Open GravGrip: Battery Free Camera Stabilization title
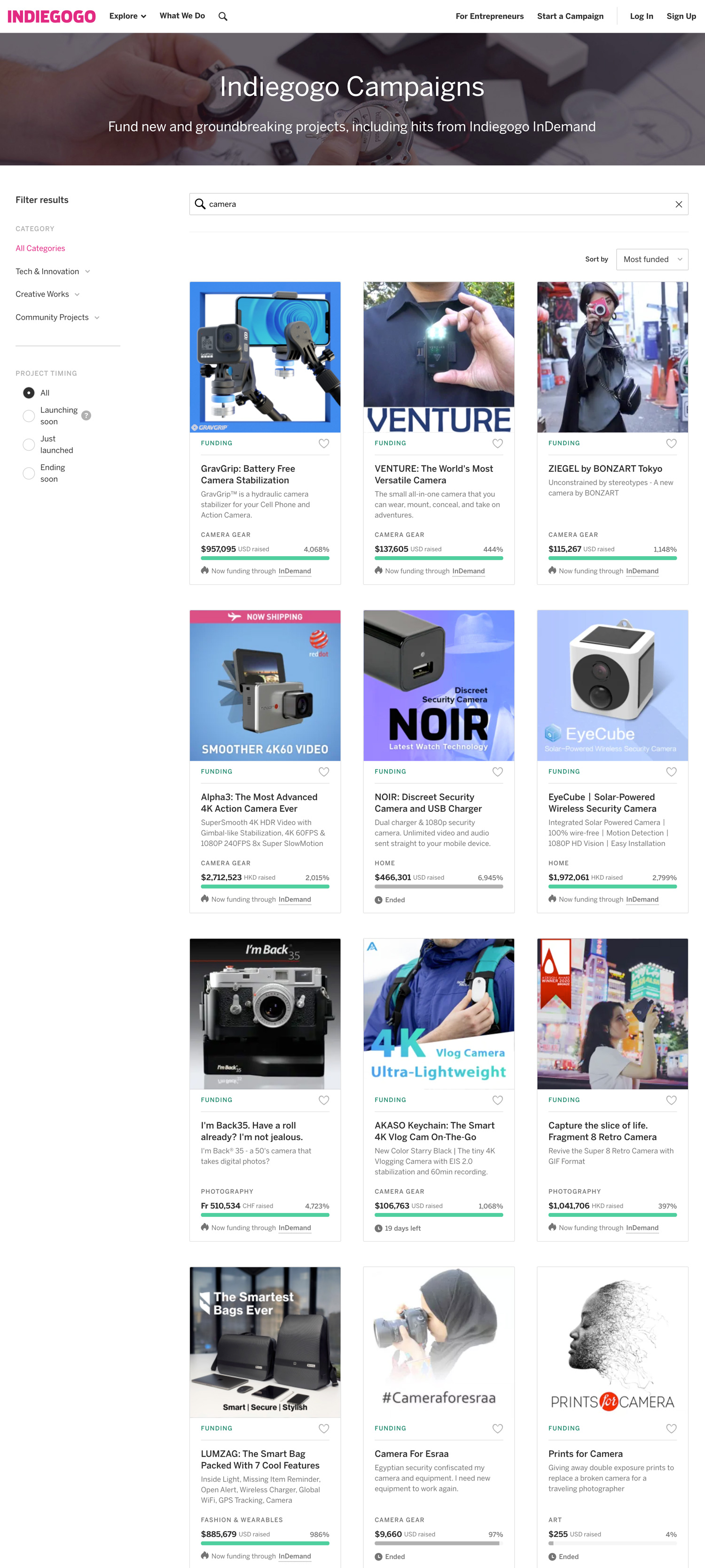The image size is (705, 1568). (248, 475)
